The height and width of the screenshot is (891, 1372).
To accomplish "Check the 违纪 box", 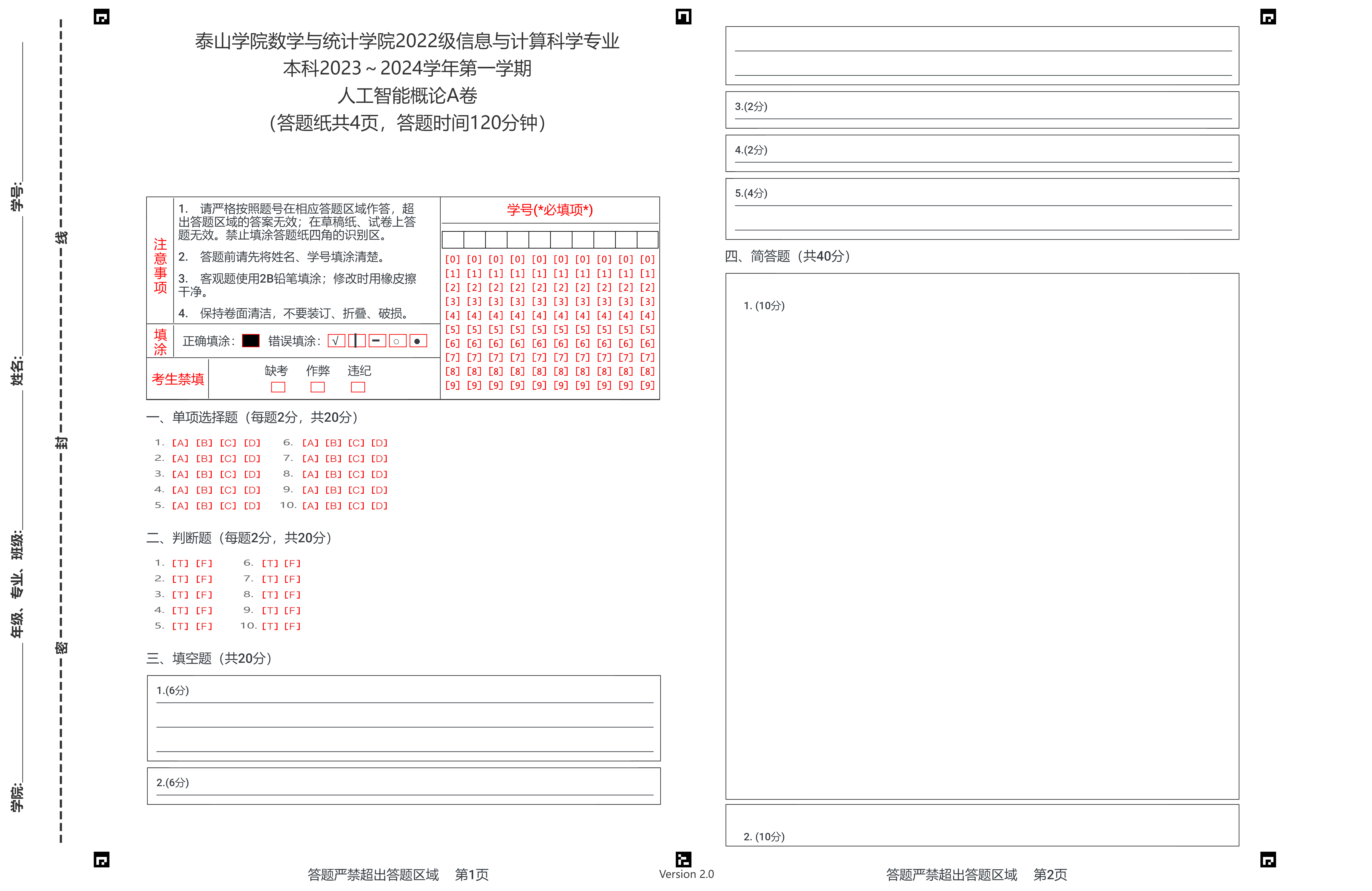I will coord(358,387).
